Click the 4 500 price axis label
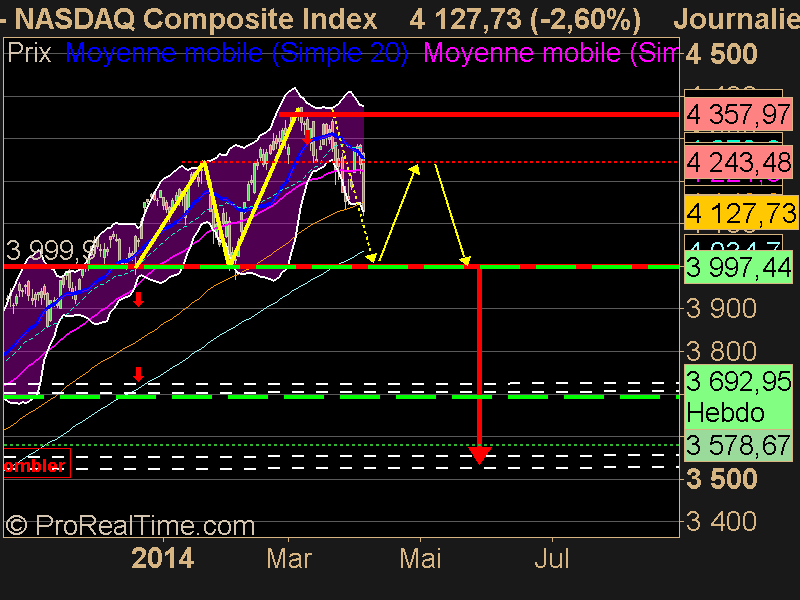The height and width of the screenshot is (600, 800). [x=721, y=54]
